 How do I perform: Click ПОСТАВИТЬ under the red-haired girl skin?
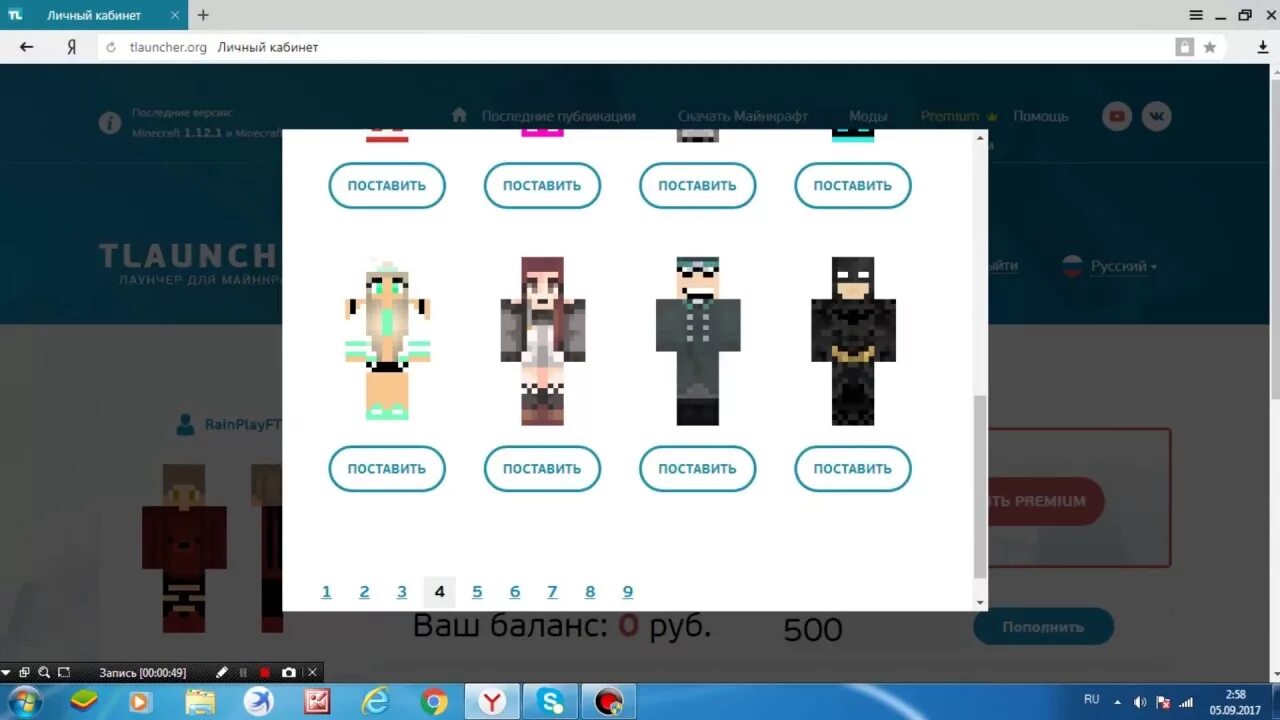tap(542, 468)
